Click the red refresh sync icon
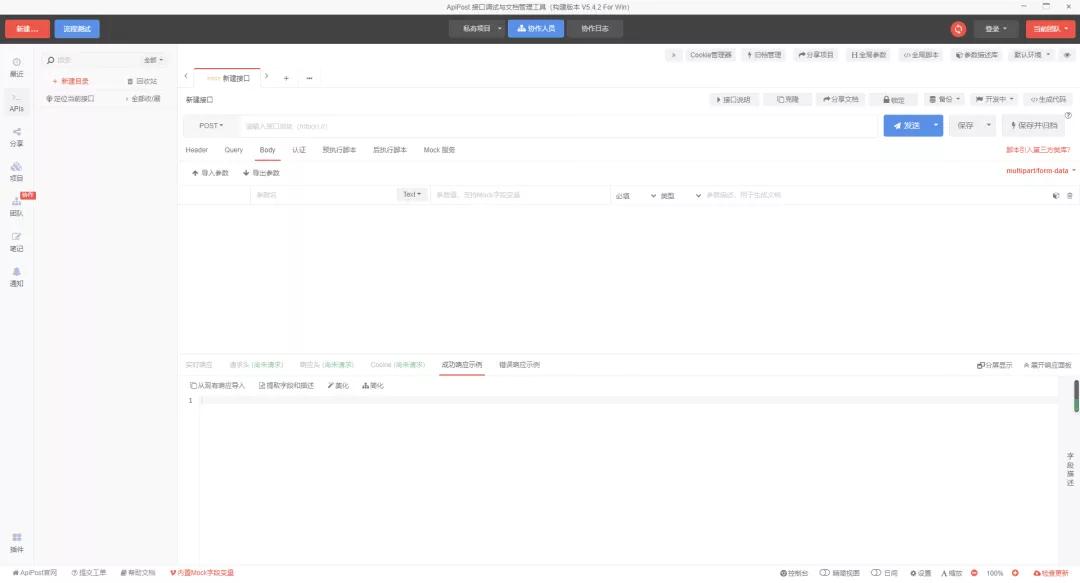Viewport: 1080px width, 583px height. [x=958, y=29]
